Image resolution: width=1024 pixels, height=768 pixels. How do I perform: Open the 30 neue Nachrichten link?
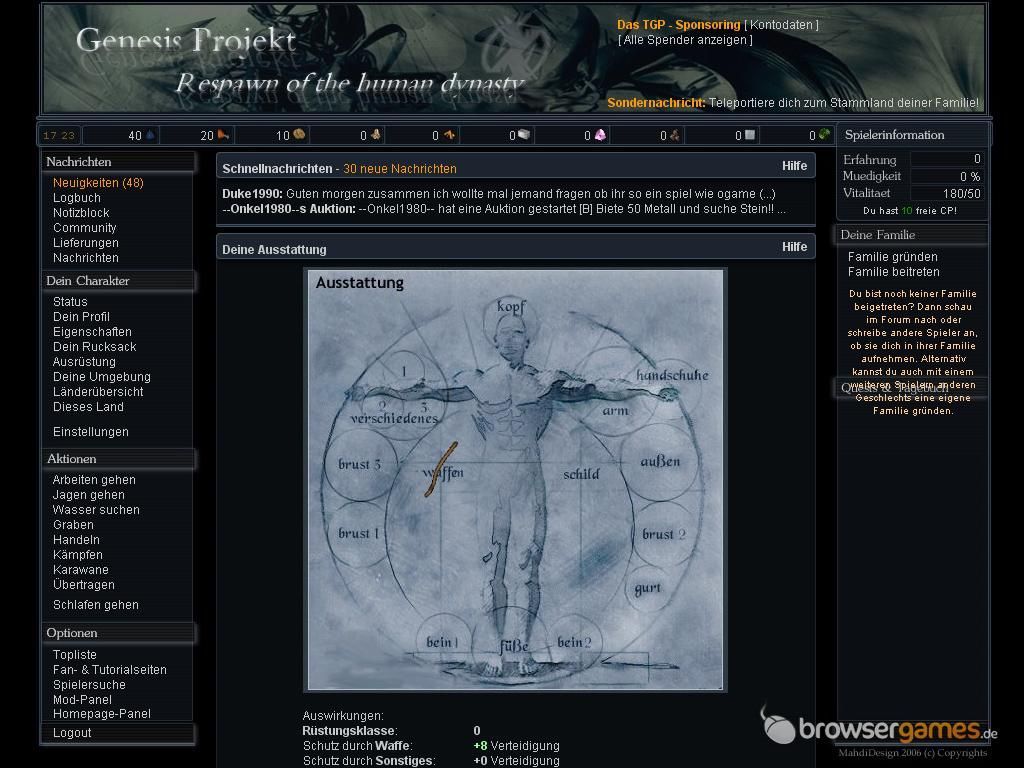click(400, 169)
